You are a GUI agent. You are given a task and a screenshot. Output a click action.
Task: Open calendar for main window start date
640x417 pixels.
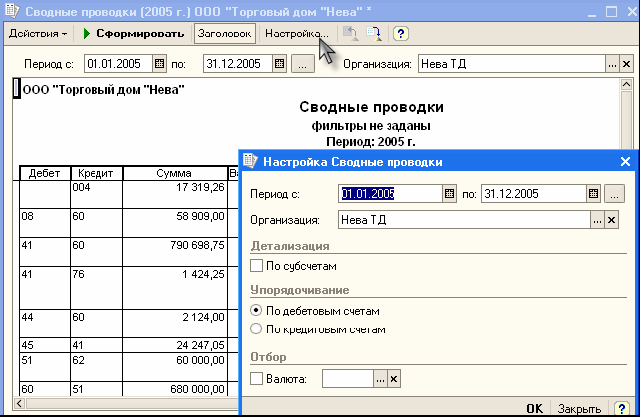coord(159,64)
